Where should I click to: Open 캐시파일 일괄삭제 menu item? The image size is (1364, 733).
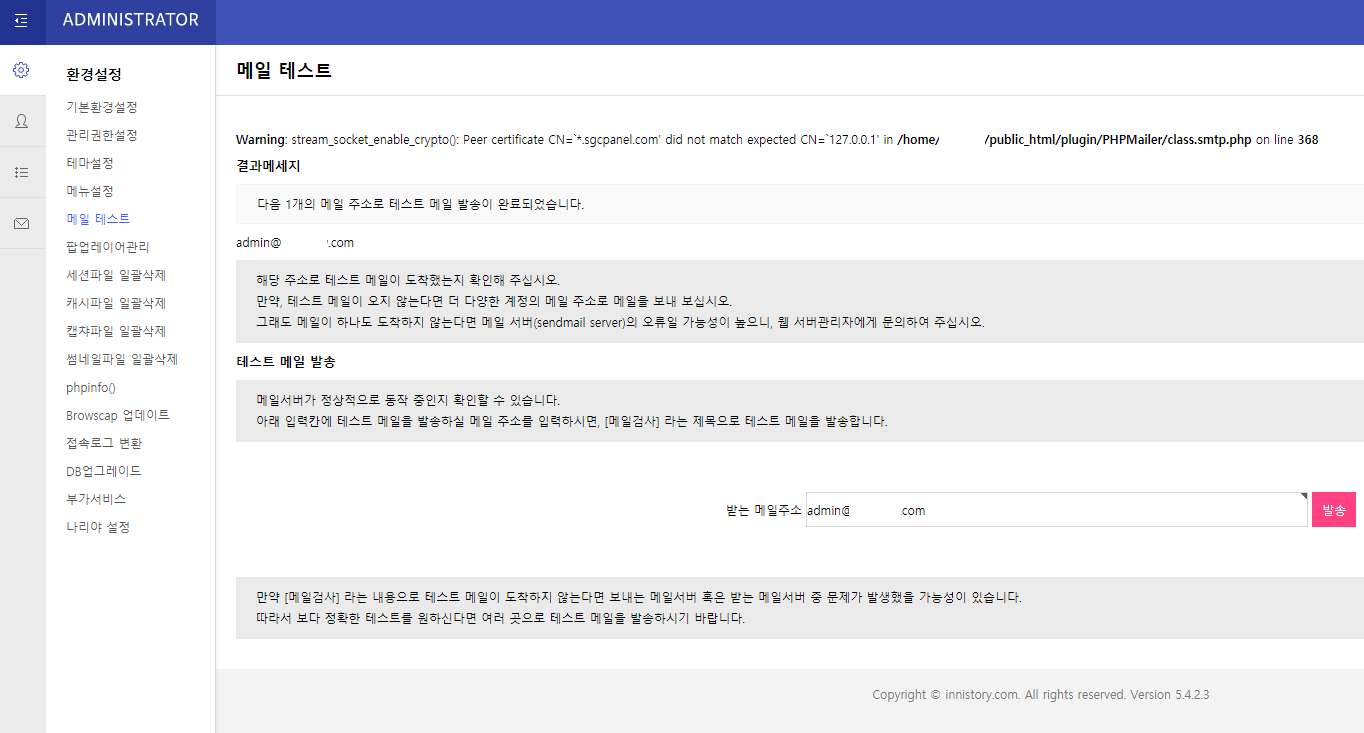[x=115, y=303]
